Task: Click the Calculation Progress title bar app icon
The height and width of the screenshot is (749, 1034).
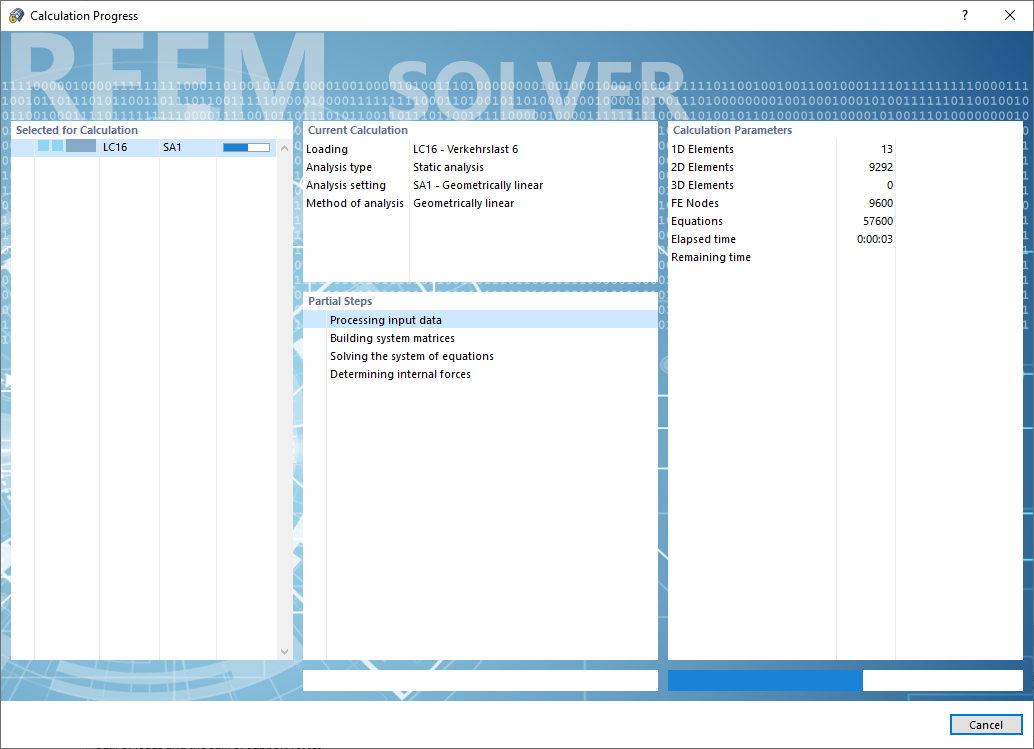Action: [x=16, y=15]
